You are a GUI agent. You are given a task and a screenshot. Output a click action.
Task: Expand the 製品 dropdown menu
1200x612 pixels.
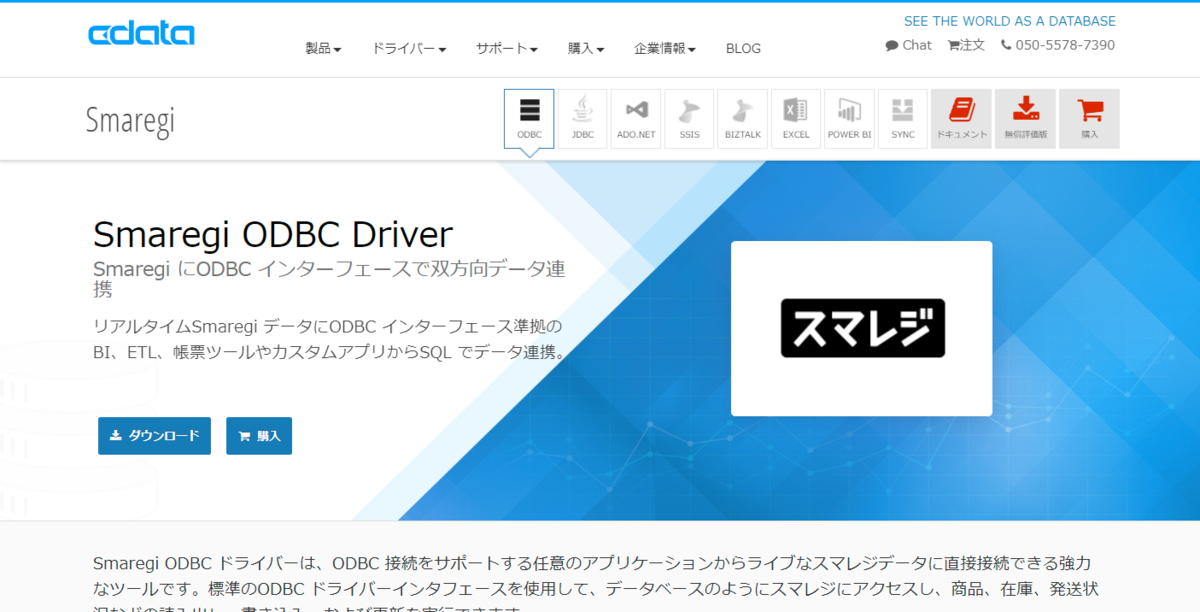323,48
